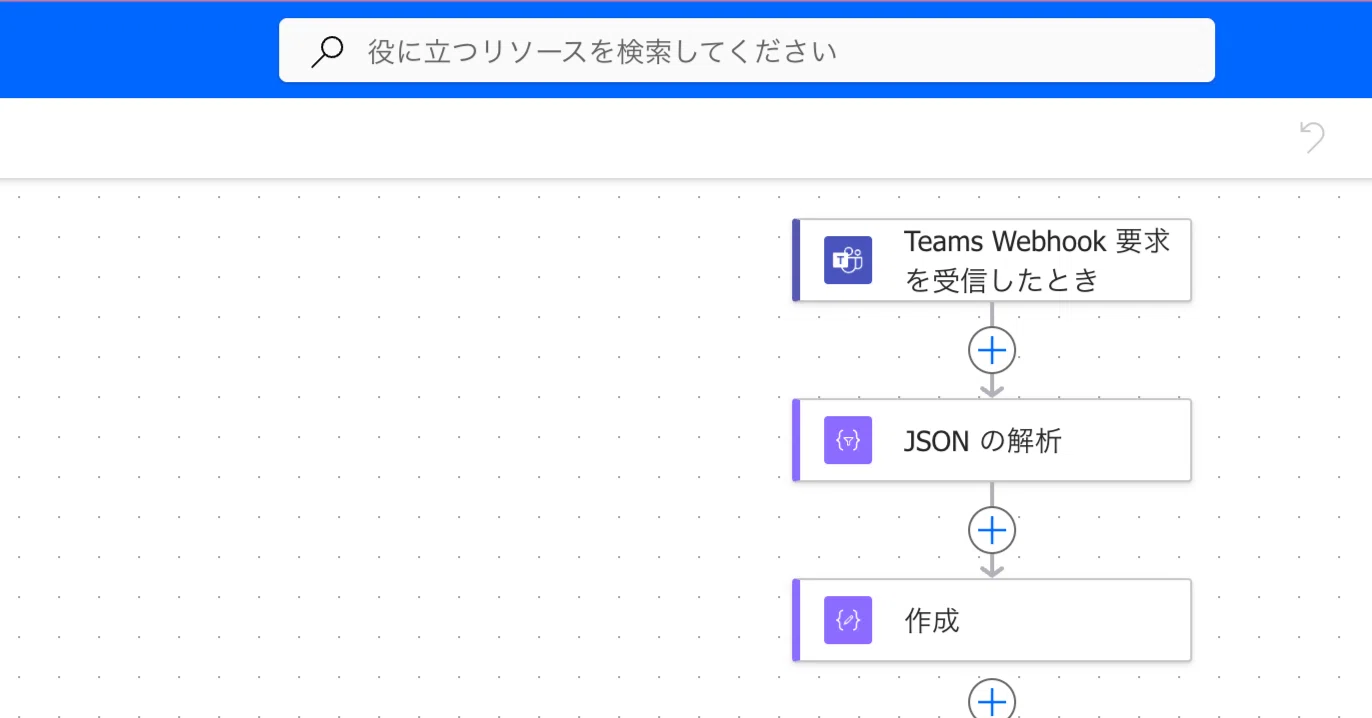The image size is (1372, 718).
Task: Add step below the 作成 action
Action: [992, 700]
